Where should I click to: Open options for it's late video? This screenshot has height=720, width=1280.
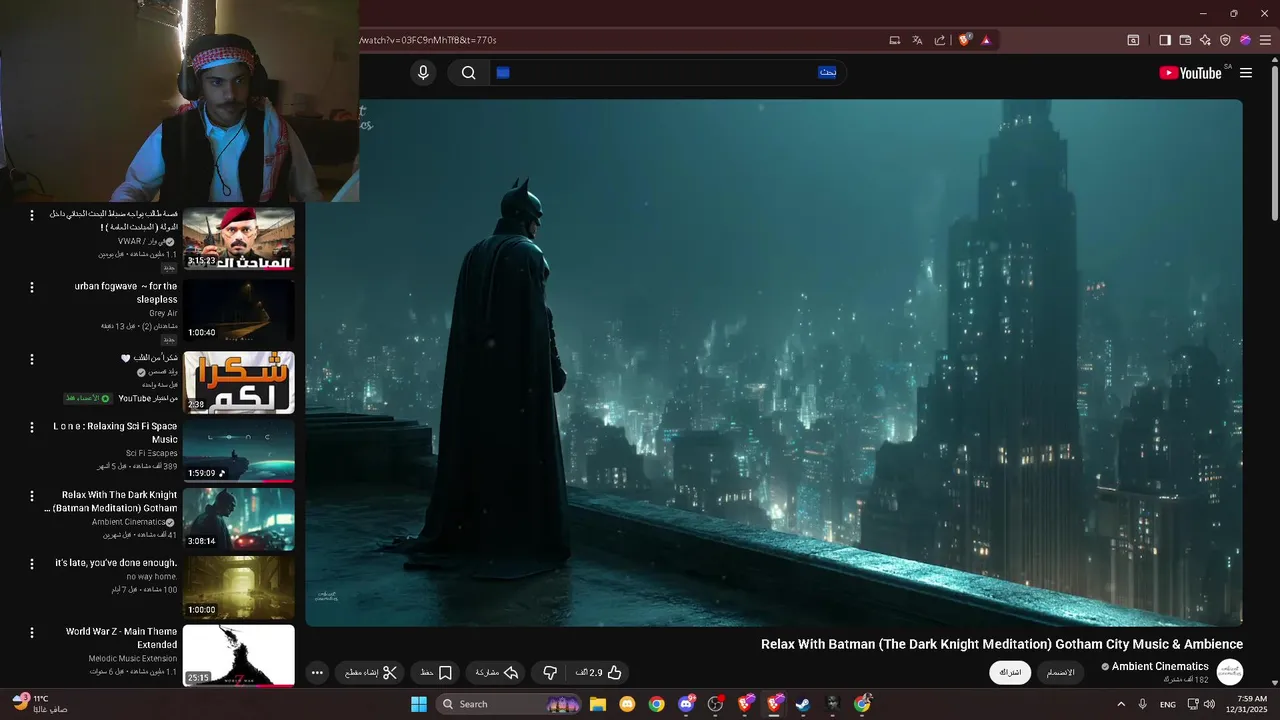point(31,564)
